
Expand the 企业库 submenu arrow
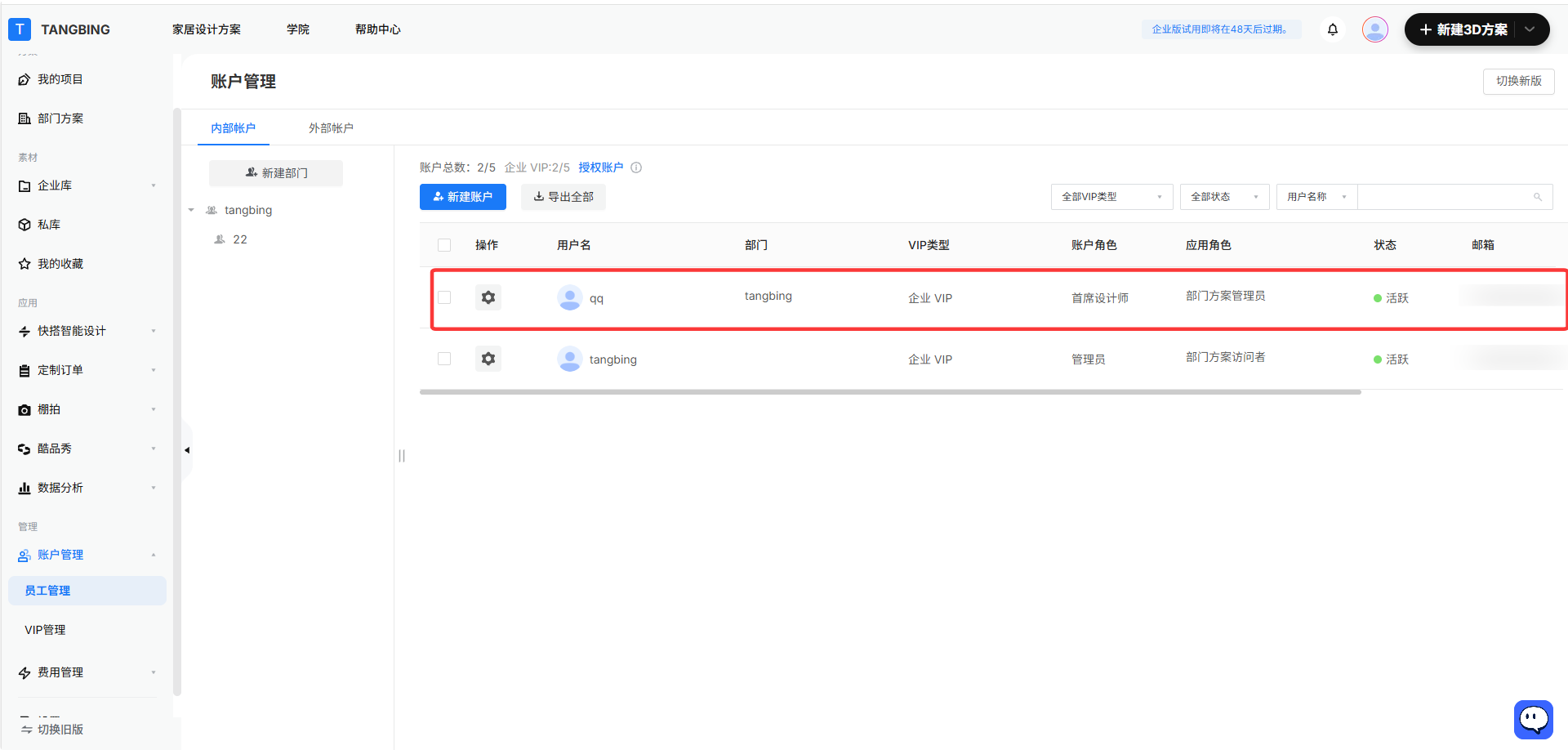pos(154,185)
